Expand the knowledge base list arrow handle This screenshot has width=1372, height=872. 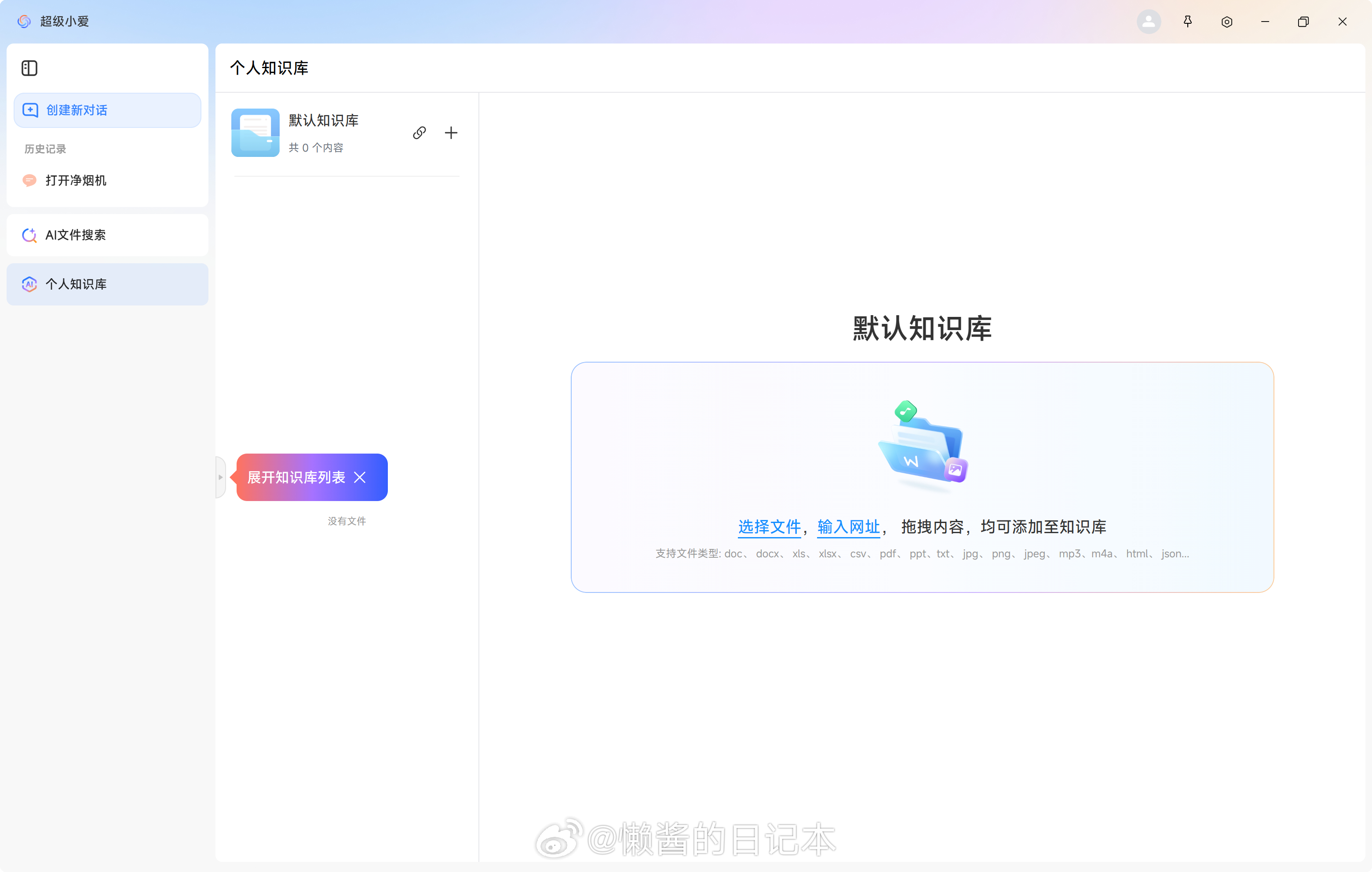pos(220,477)
